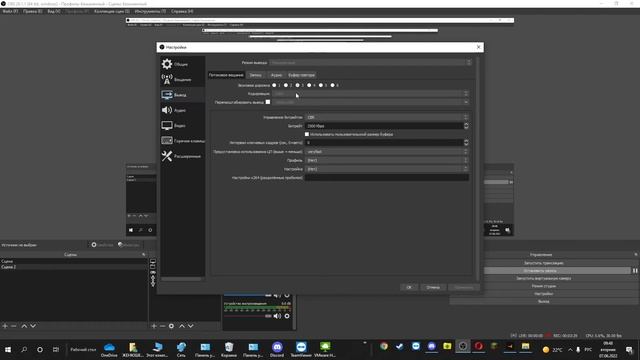The height and width of the screenshot is (360, 640).
Task: Remove the source with the minus icon
Action: pyautogui.click(x=162, y=326)
